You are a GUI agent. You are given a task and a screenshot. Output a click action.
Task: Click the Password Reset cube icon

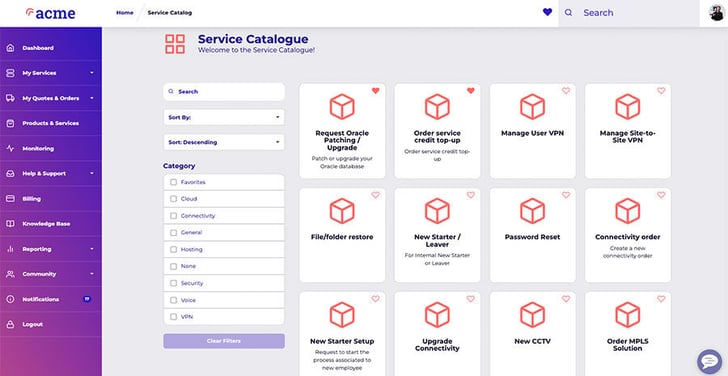click(x=533, y=211)
